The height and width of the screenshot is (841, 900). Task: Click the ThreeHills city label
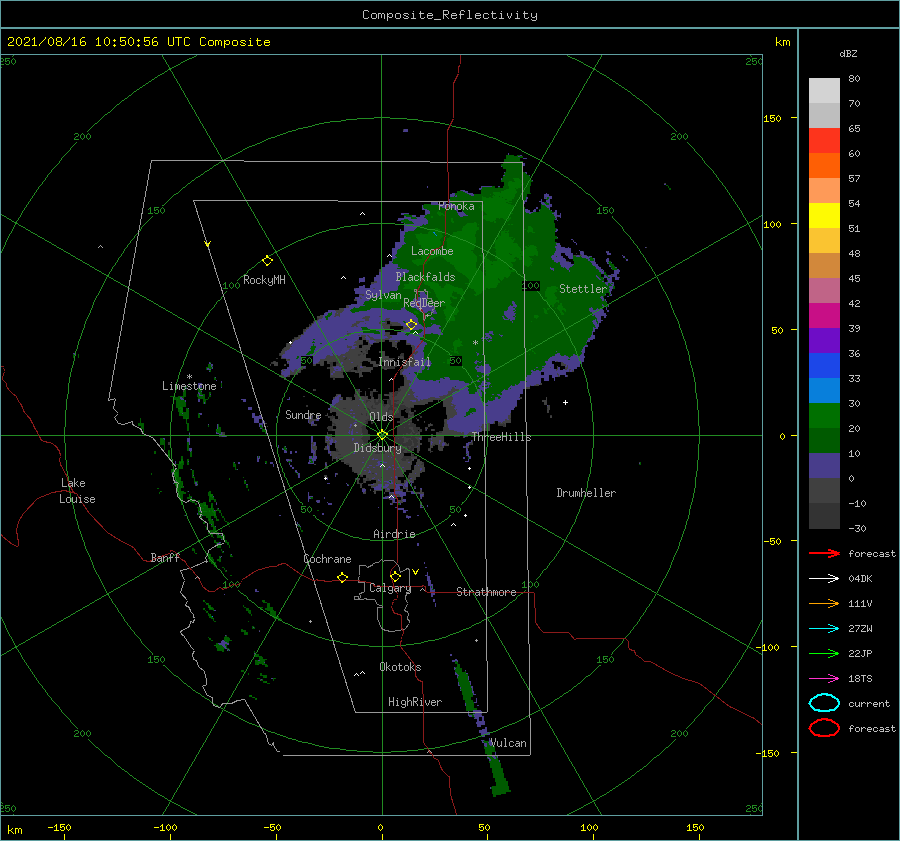point(501,437)
